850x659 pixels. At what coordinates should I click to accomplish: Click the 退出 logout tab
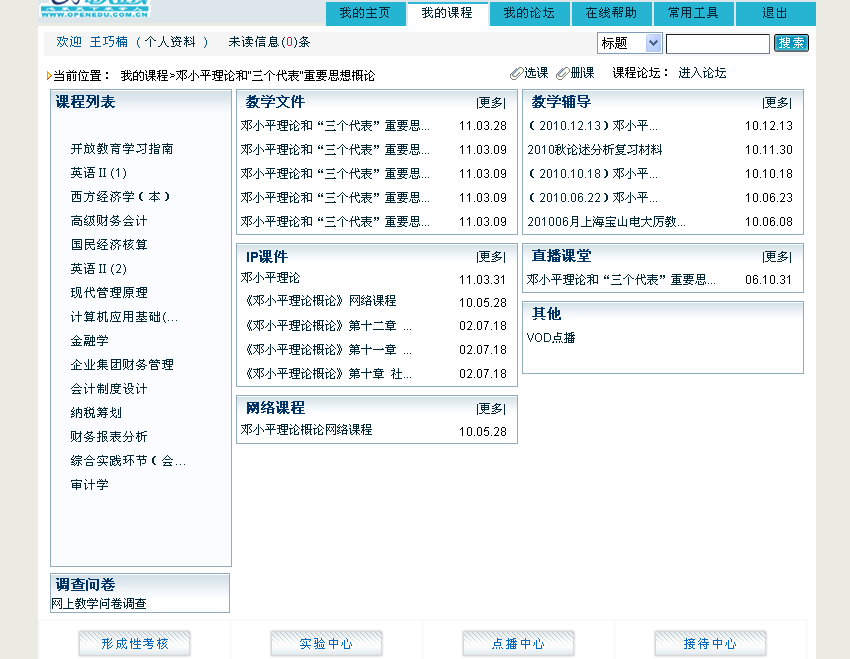tap(775, 13)
